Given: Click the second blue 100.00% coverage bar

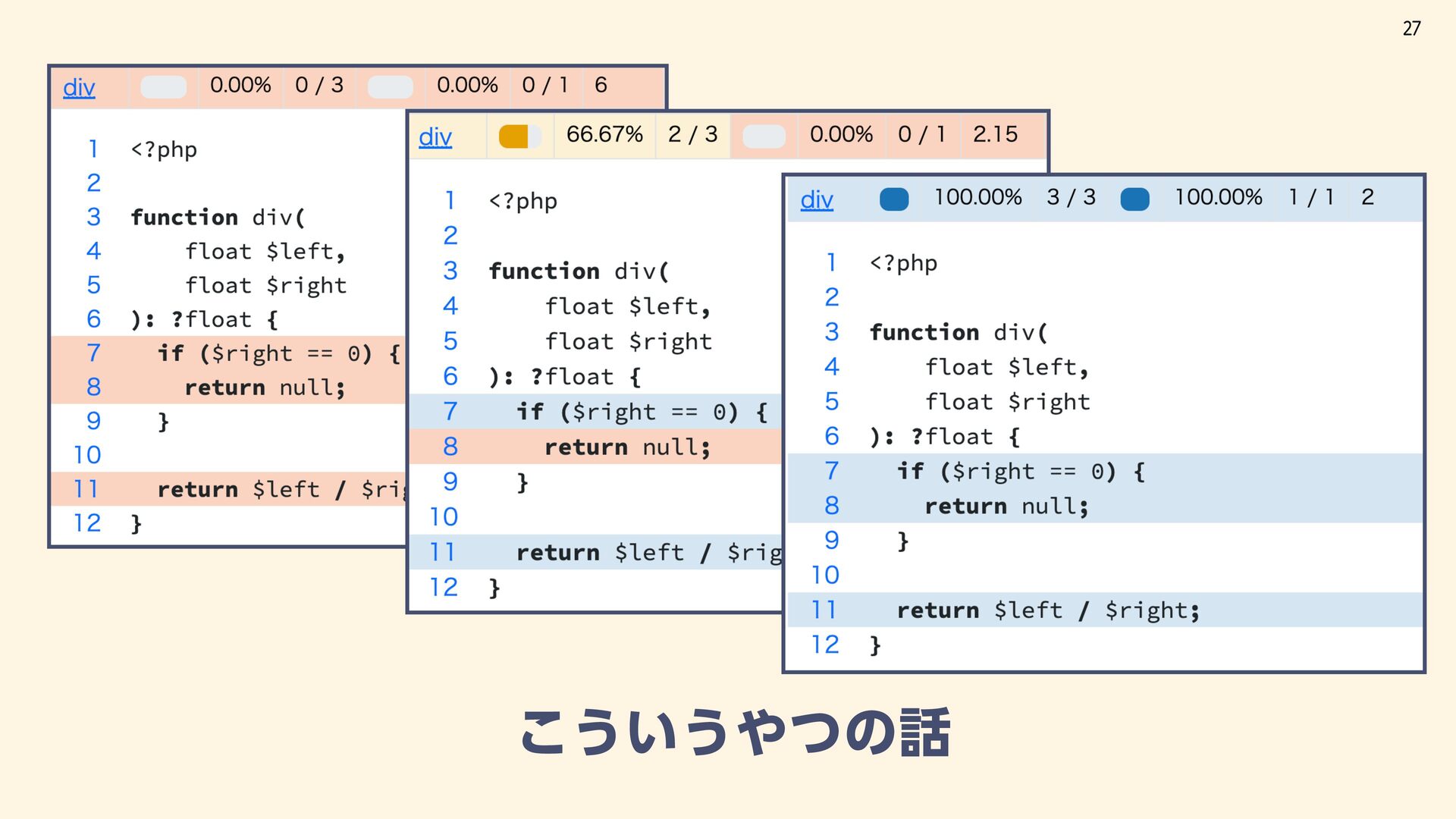Looking at the screenshot, I should (x=1134, y=199).
